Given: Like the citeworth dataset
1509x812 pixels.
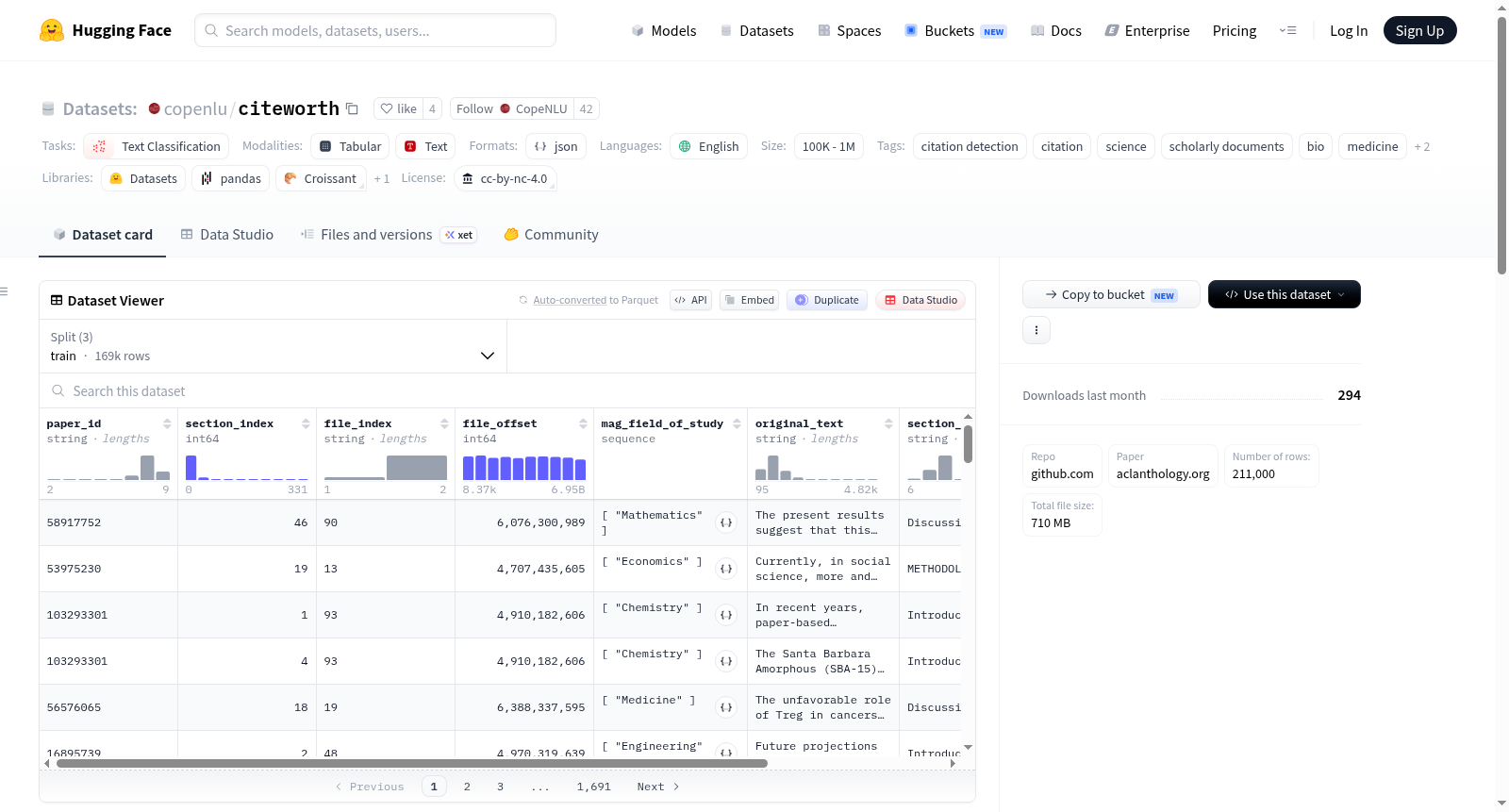Looking at the screenshot, I should pos(398,108).
